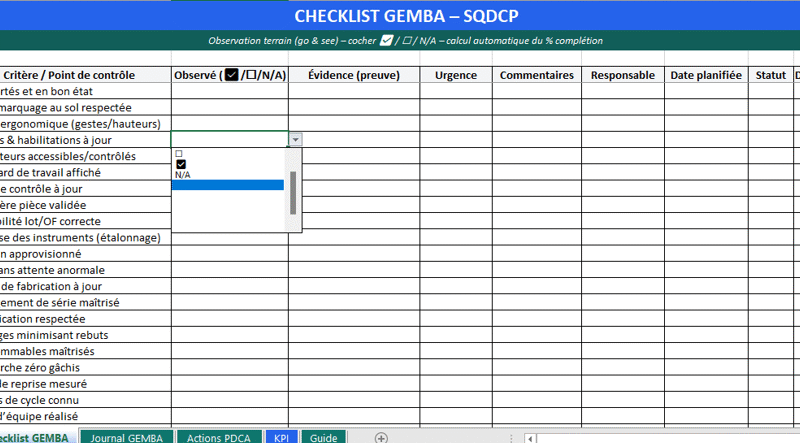Select the empty checkbox option in dropdown list
800x443 pixels.
tap(179, 154)
